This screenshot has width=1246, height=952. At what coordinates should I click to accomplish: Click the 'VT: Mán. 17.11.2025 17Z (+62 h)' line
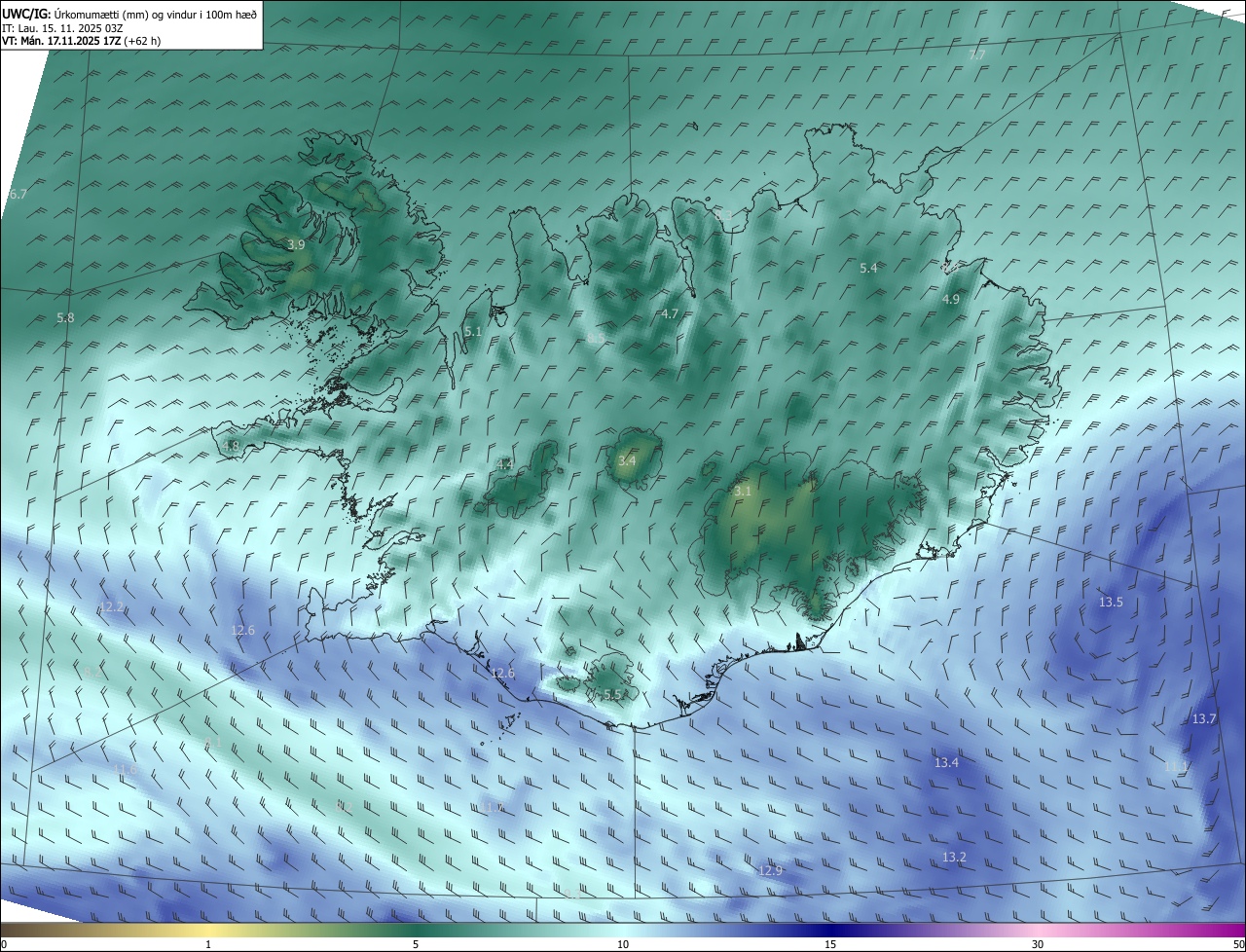tap(82, 40)
